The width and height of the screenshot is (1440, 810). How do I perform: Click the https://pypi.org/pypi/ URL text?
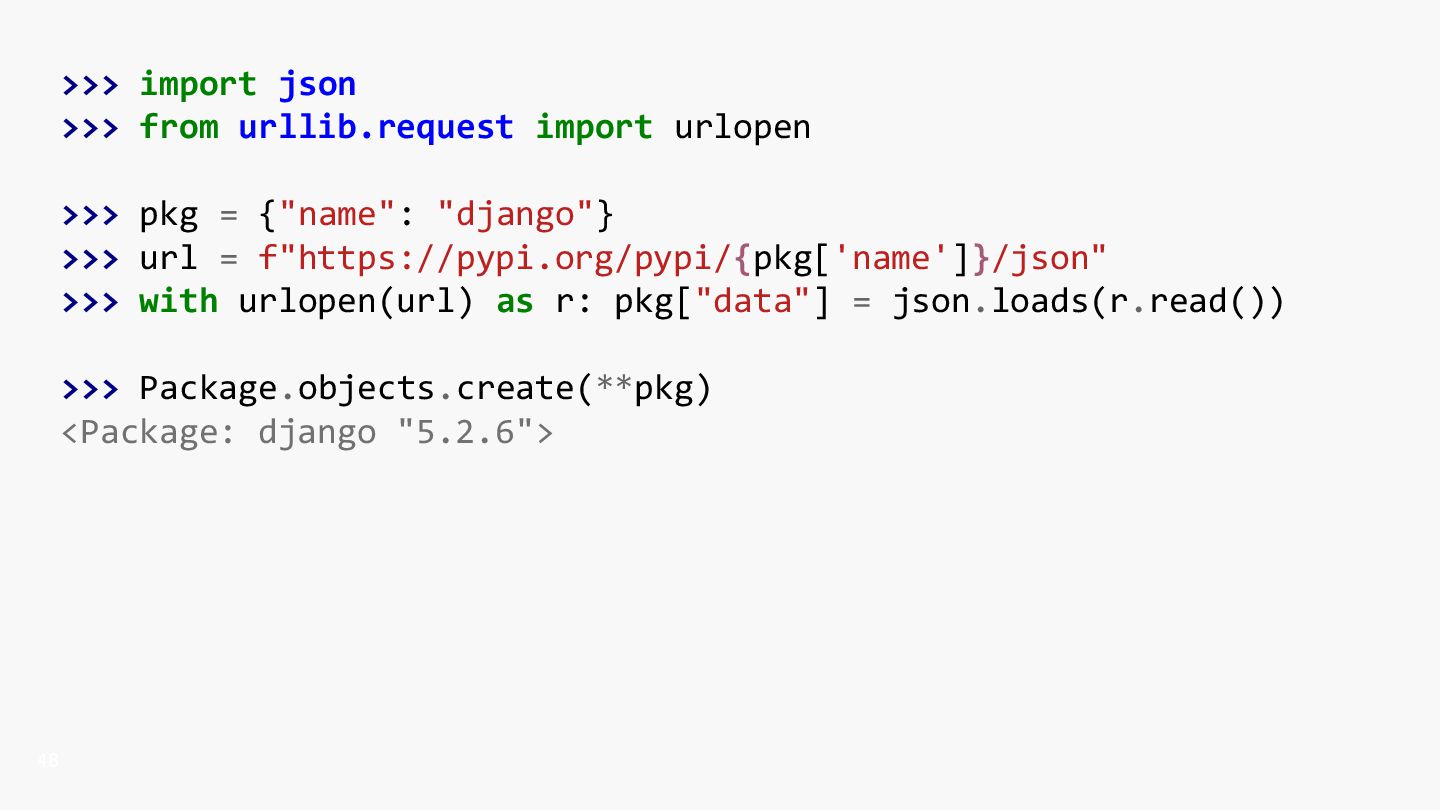516,259
